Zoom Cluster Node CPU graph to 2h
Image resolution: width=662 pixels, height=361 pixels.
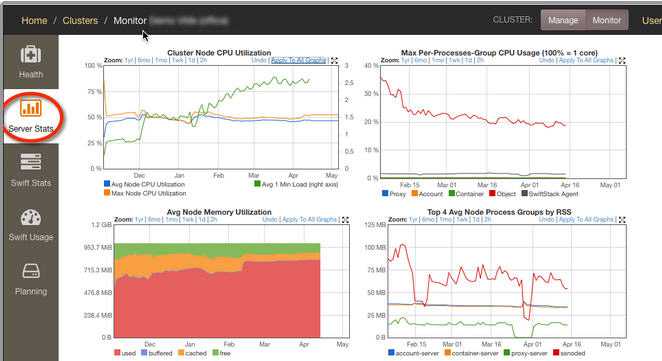[203, 60]
